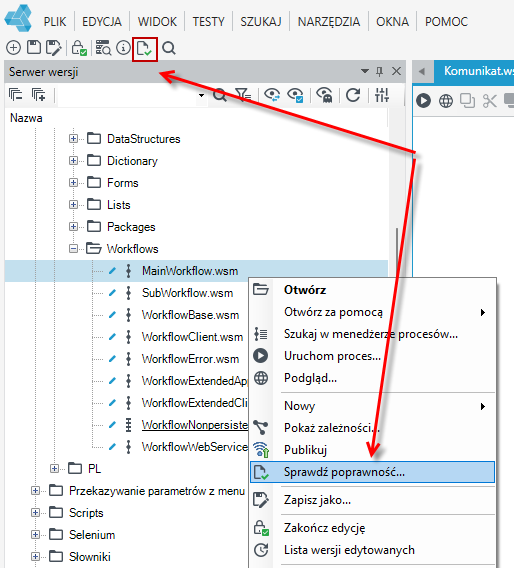514x568 pixels.
Task: Click the filter funnel icon
Action: coord(243,95)
